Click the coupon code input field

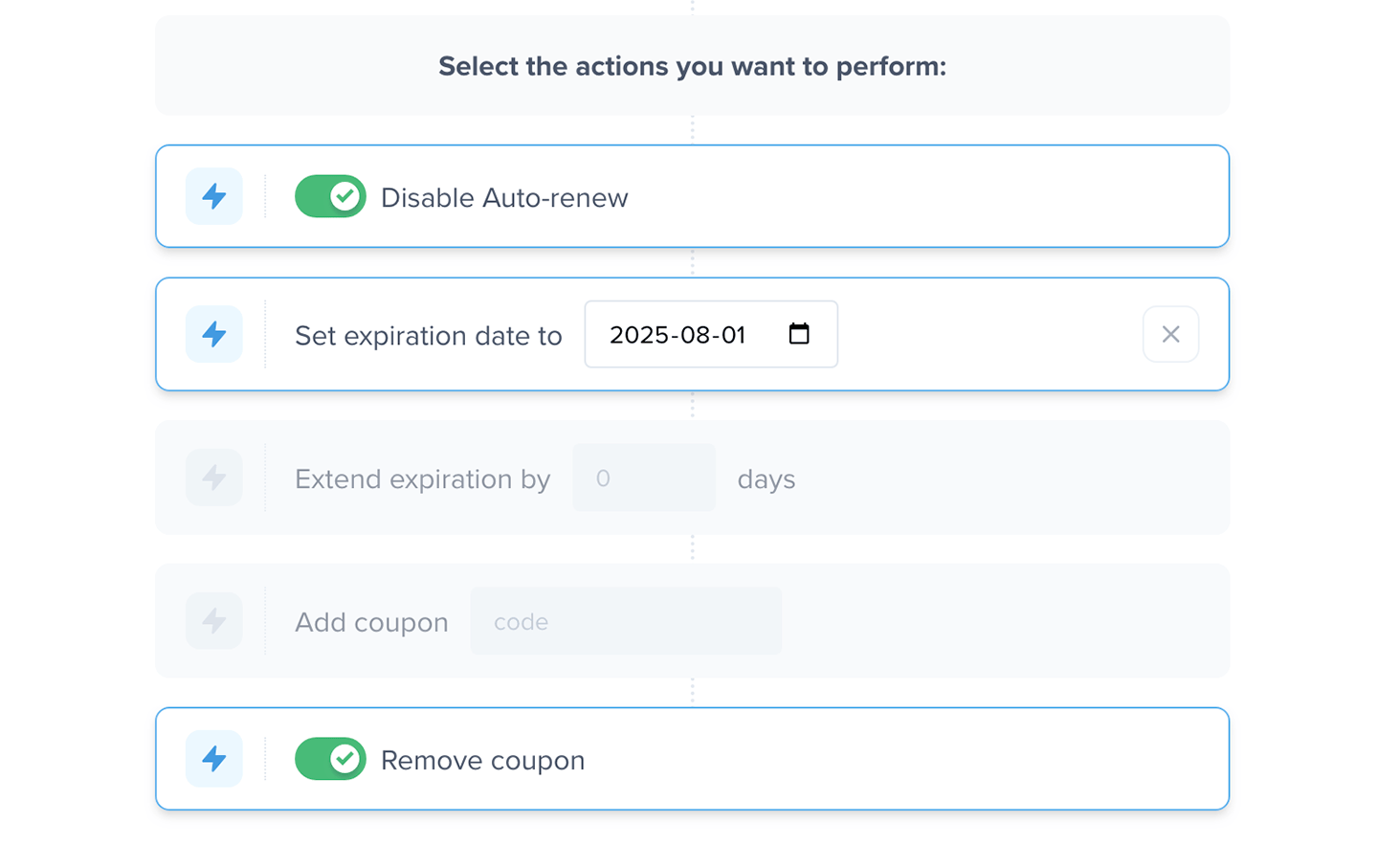pos(626,621)
